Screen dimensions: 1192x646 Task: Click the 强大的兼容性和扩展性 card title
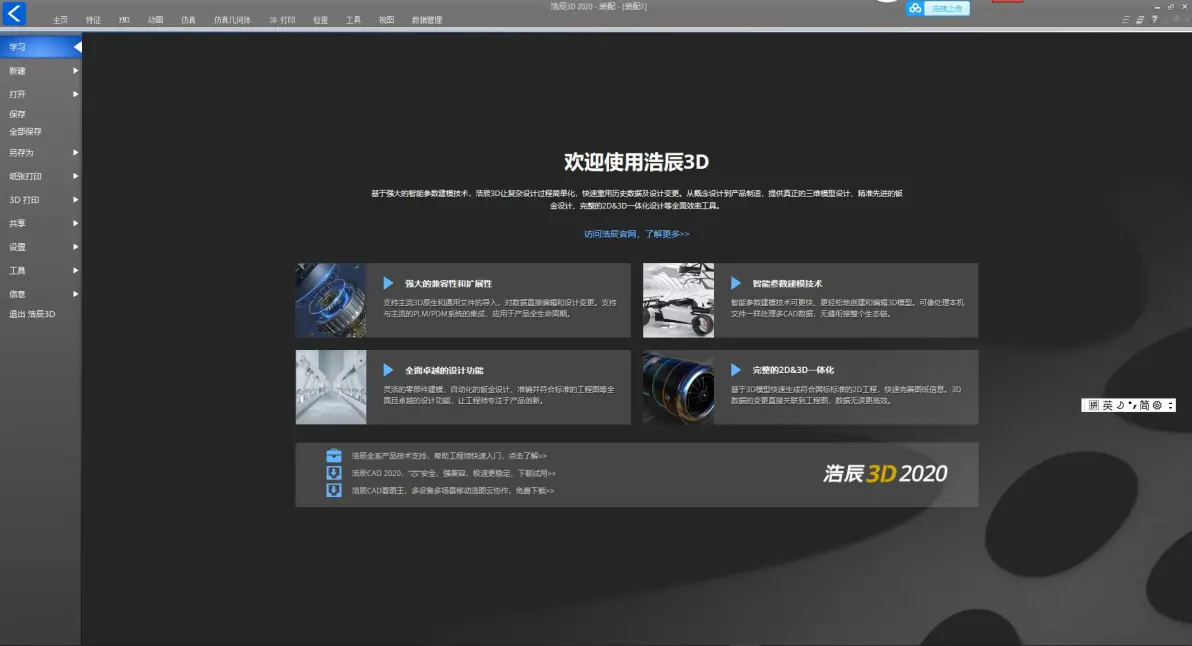tap(449, 283)
